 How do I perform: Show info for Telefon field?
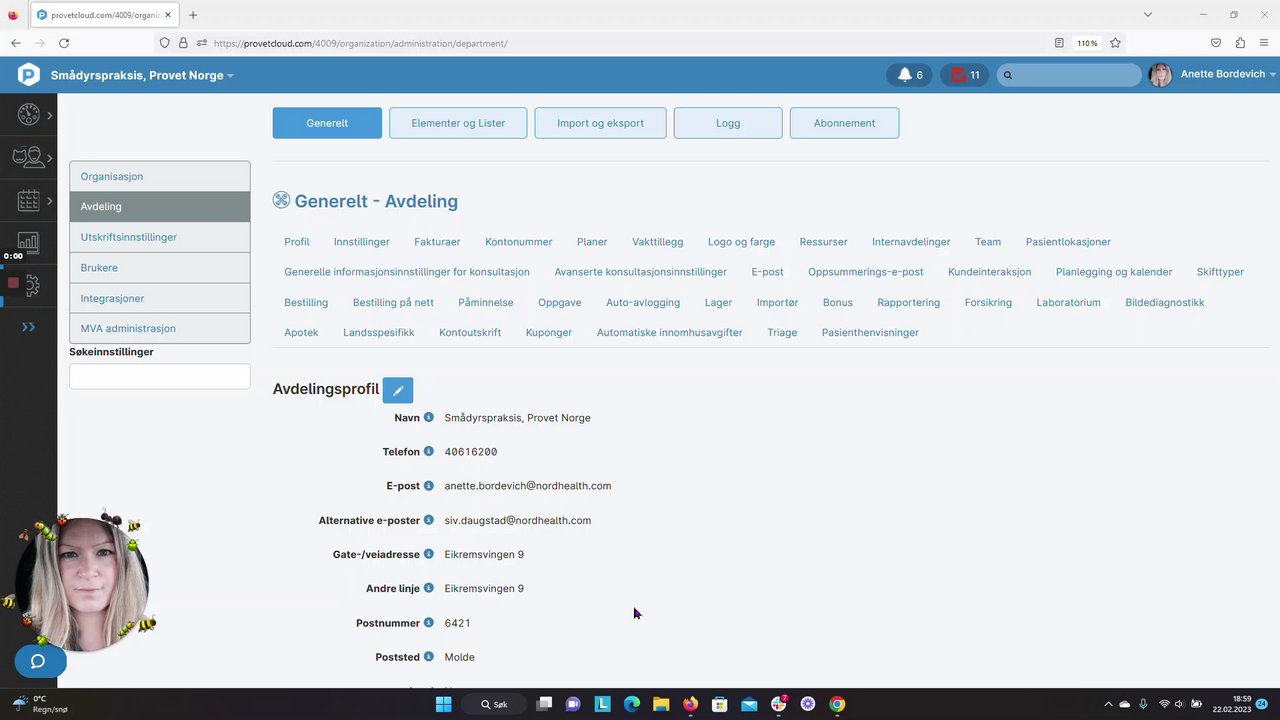point(428,451)
